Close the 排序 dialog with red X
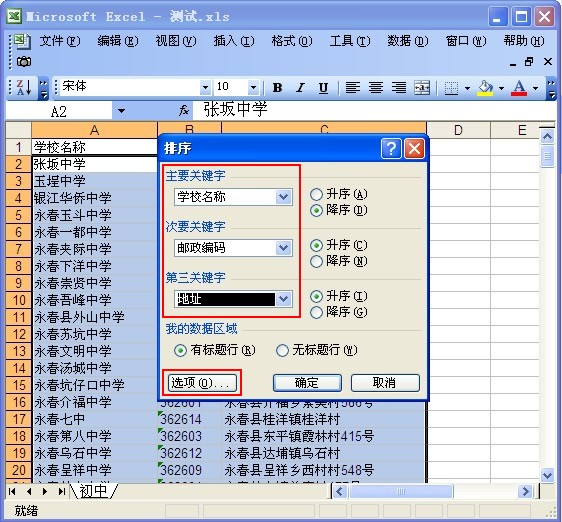This screenshot has width=562, height=522. (x=414, y=148)
